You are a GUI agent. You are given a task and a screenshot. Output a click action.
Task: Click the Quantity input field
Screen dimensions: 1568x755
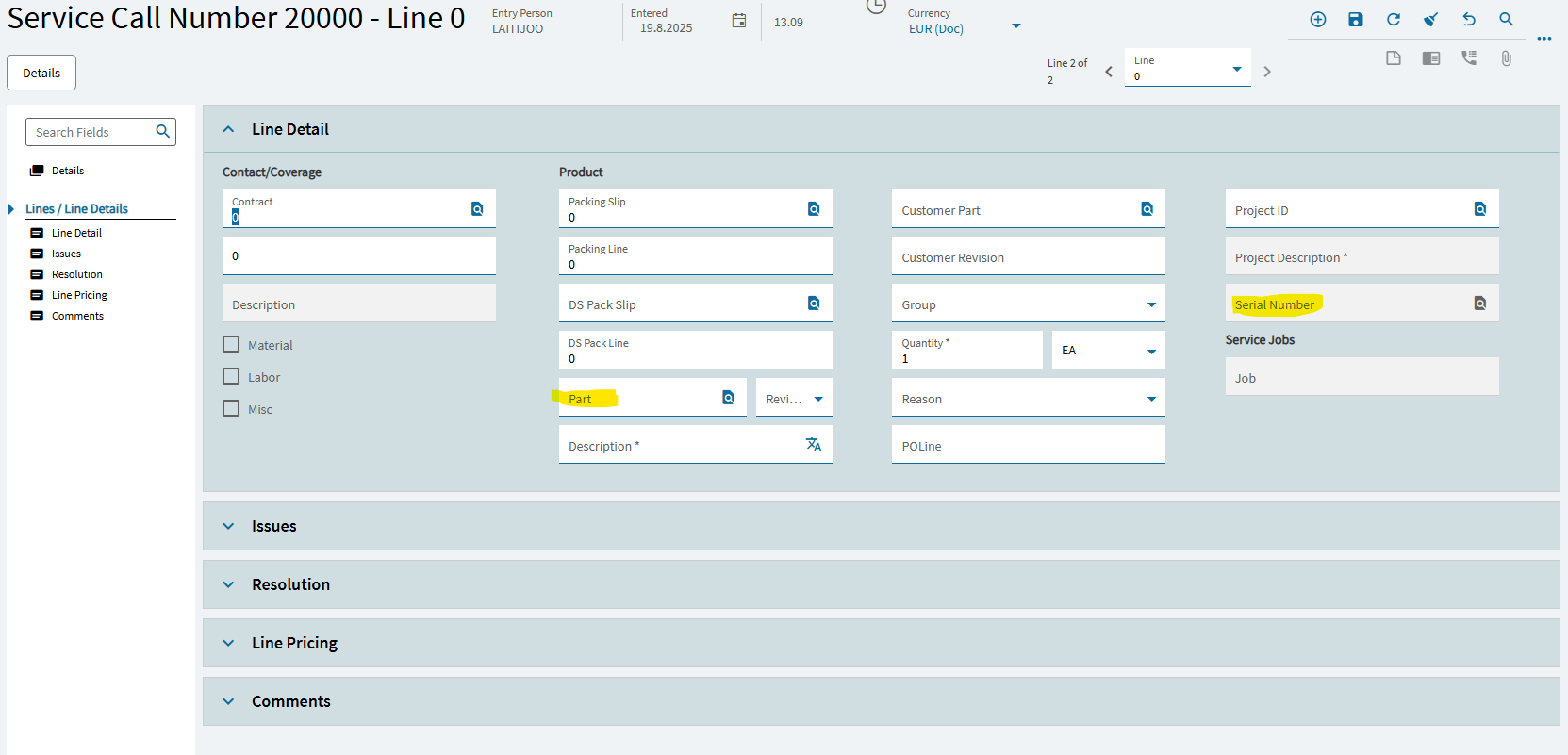(x=966, y=358)
